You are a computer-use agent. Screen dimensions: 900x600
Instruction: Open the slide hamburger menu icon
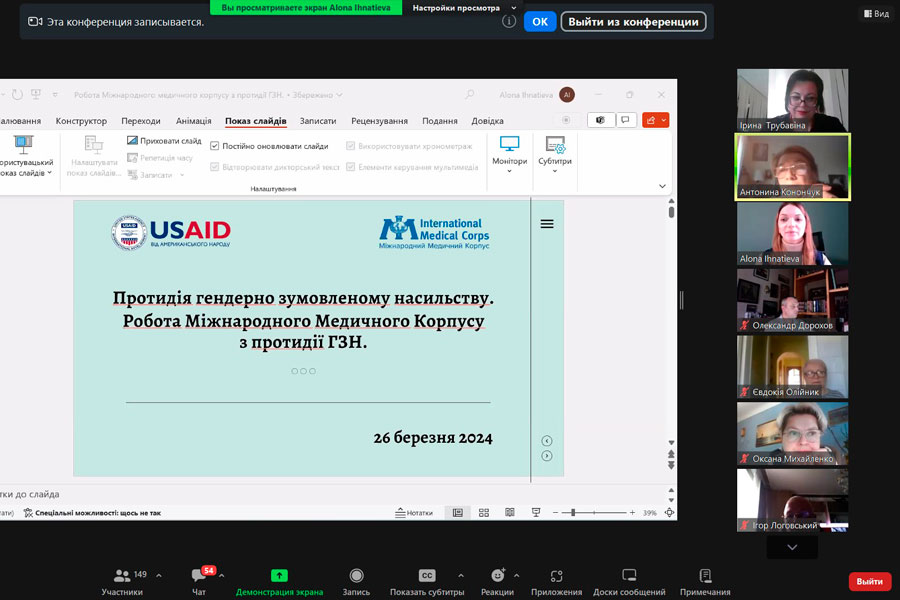547,224
